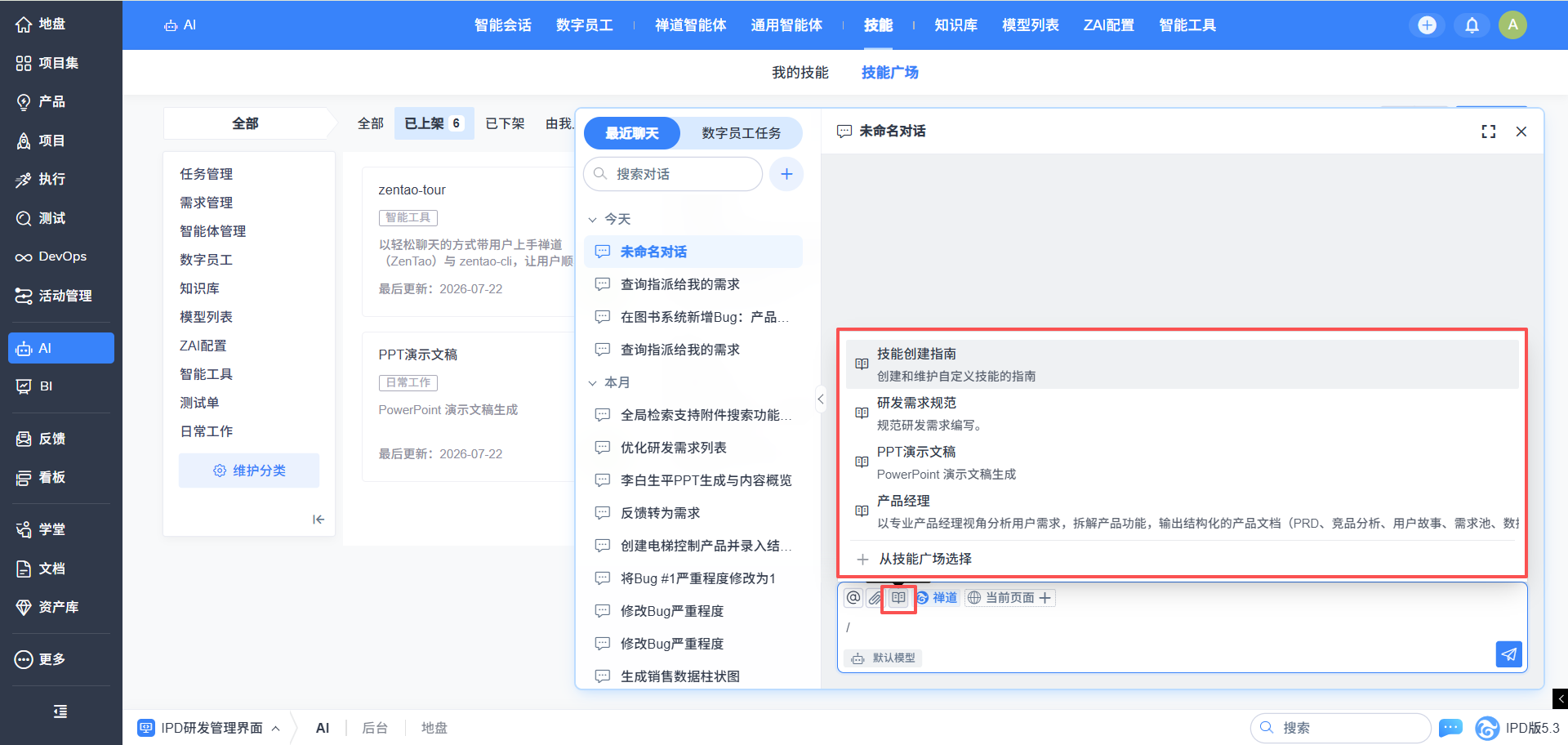Collapse the left navigation sidebar

60,712
